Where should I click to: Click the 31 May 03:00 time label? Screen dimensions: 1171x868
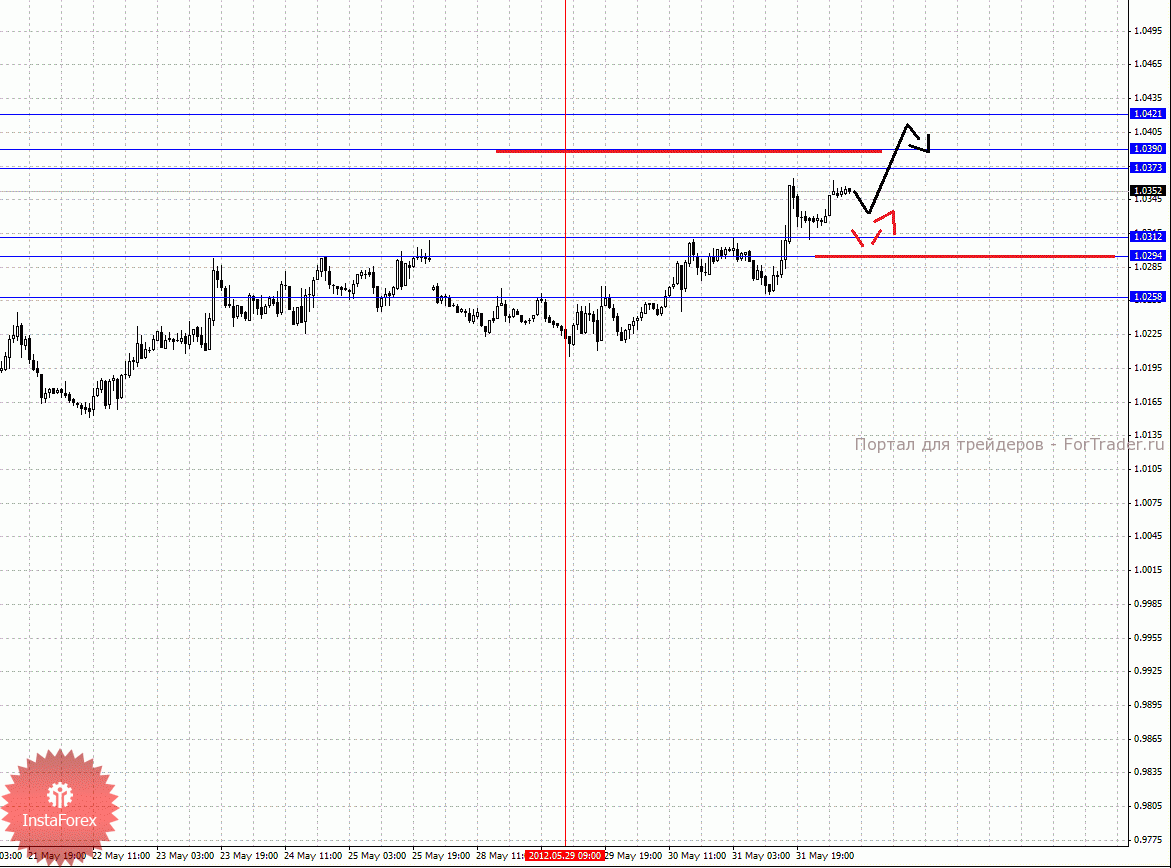pos(761,855)
